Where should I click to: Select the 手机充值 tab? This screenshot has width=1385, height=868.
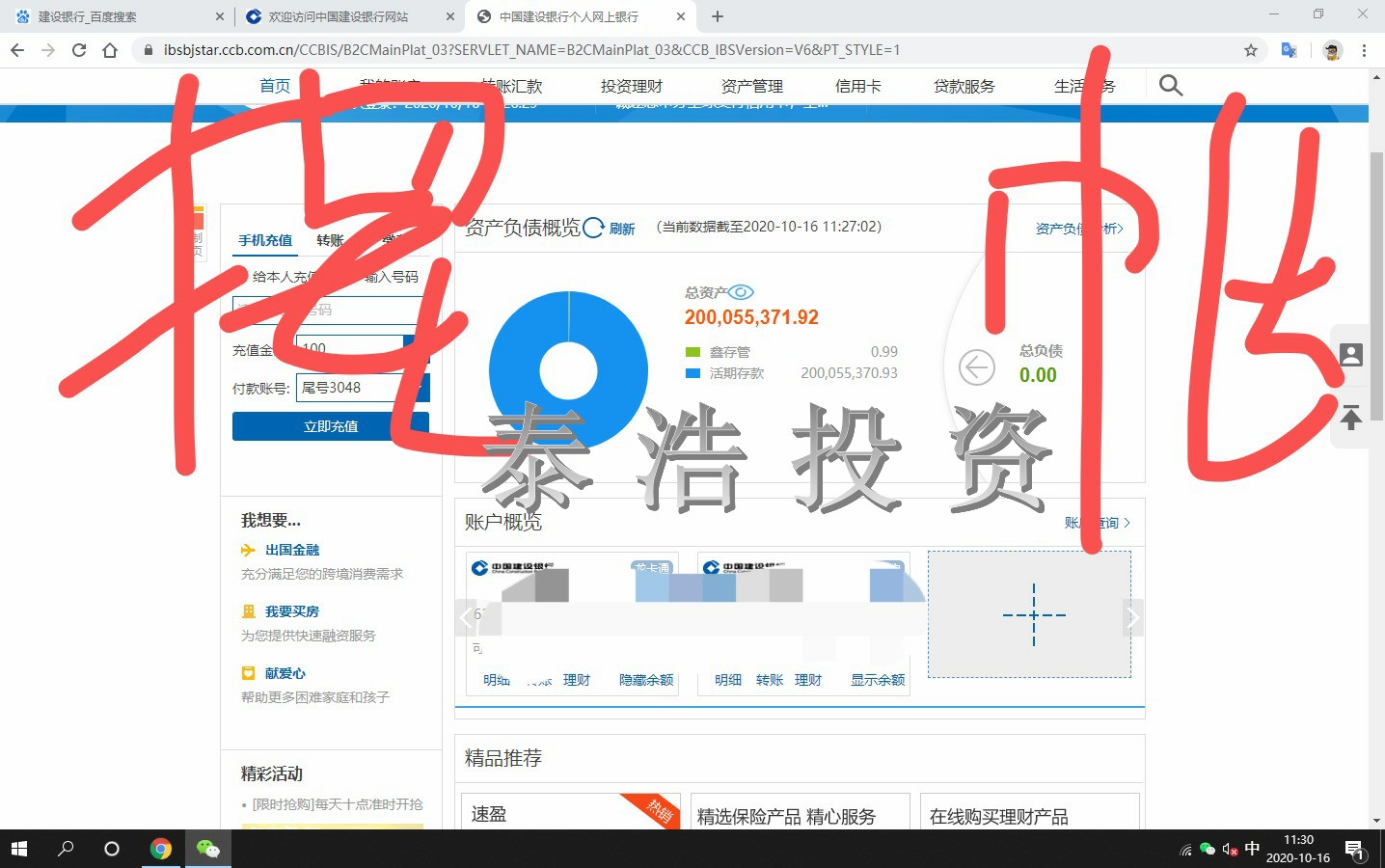(265, 240)
